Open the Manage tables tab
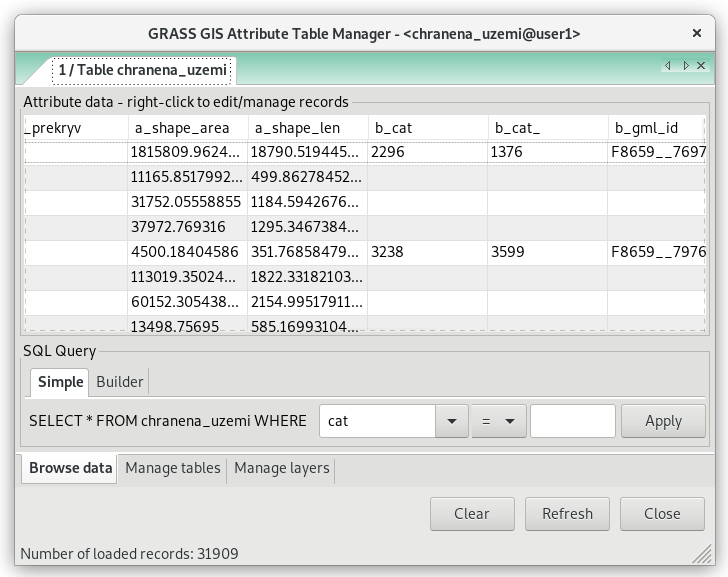Screen dimensions: 728x577 pos(173,468)
